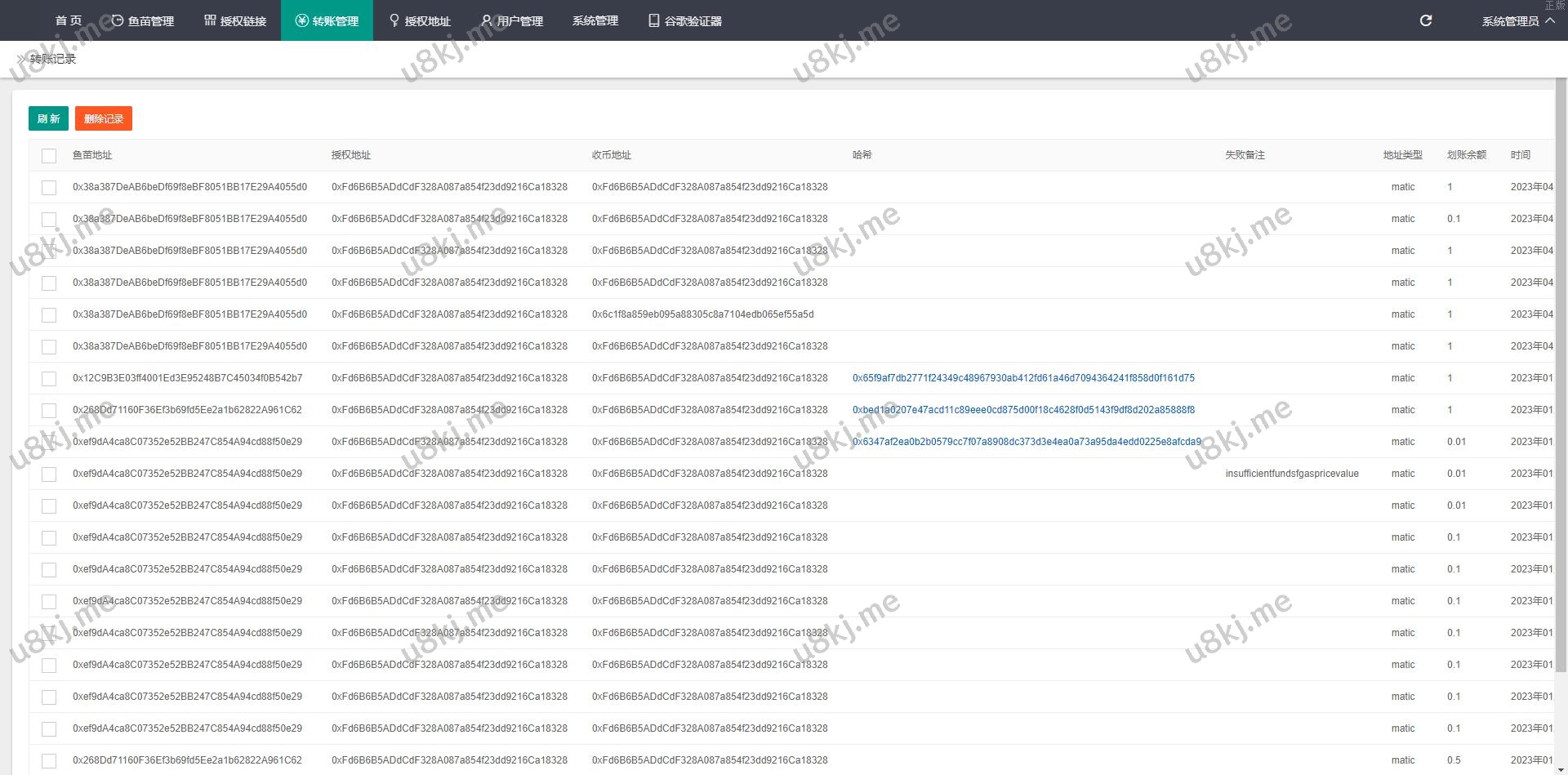The image size is (1568, 775).
Task: Open the 系统管理 menu
Action: click(595, 20)
